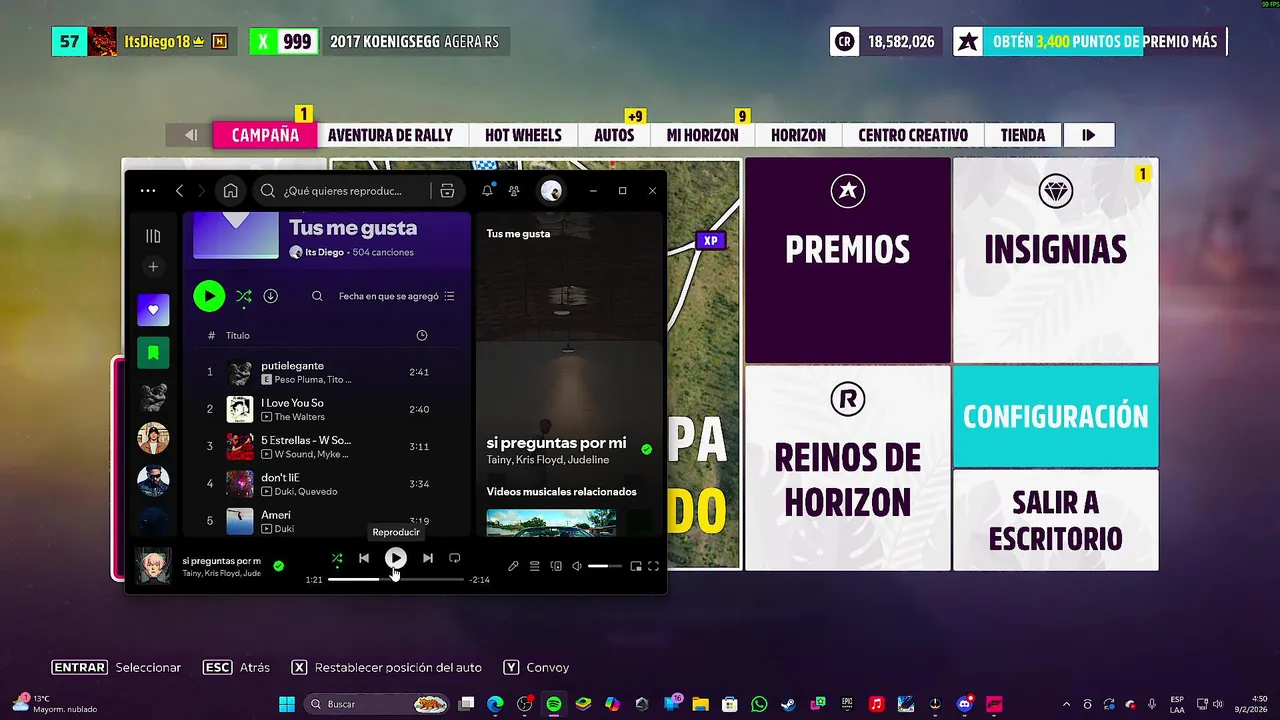Screen dimensions: 1280x720
Task: Open the mini player
Action: tap(635, 566)
